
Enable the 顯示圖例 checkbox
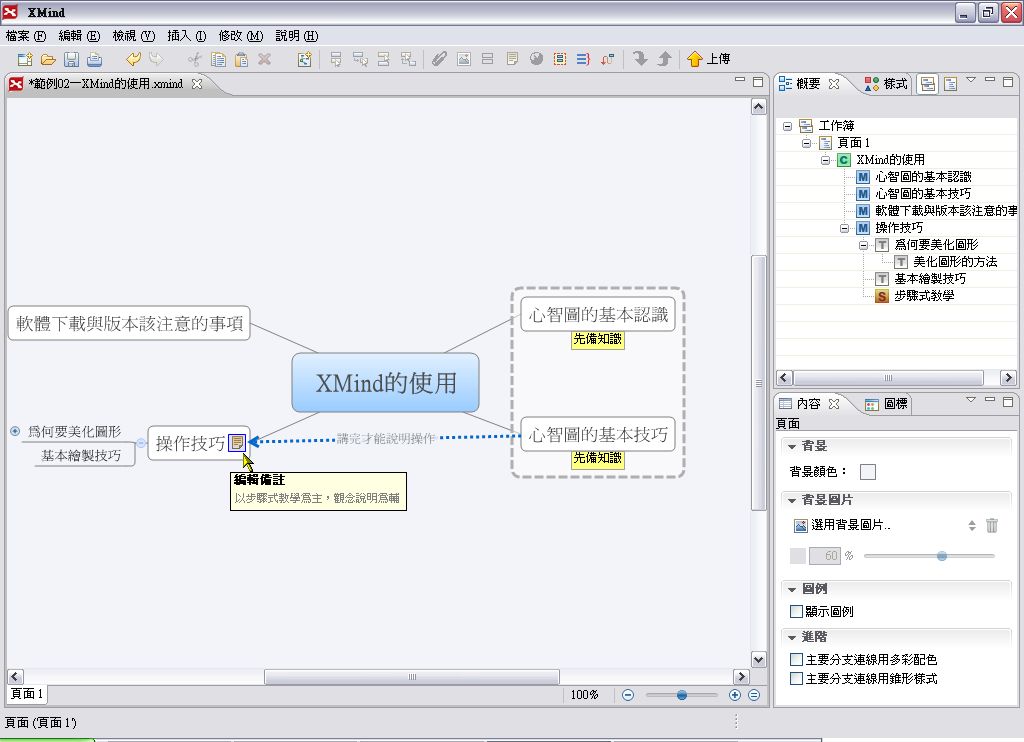pyautogui.click(x=796, y=611)
